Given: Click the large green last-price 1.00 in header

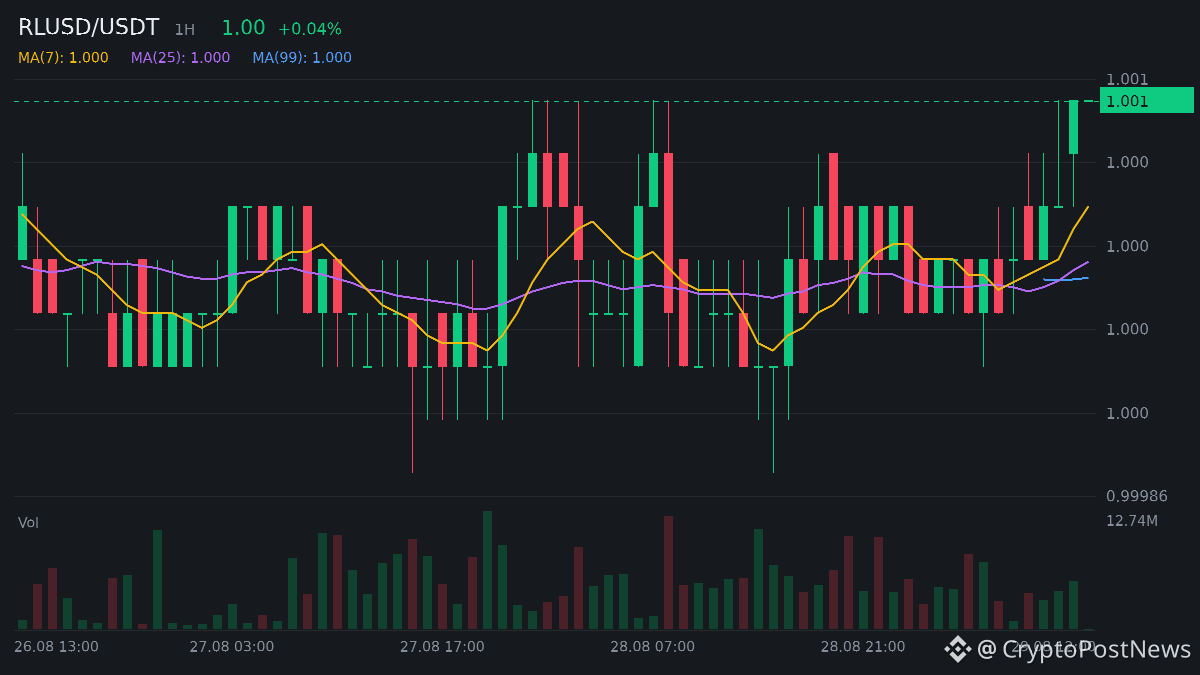Looking at the screenshot, I should (x=243, y=28).
